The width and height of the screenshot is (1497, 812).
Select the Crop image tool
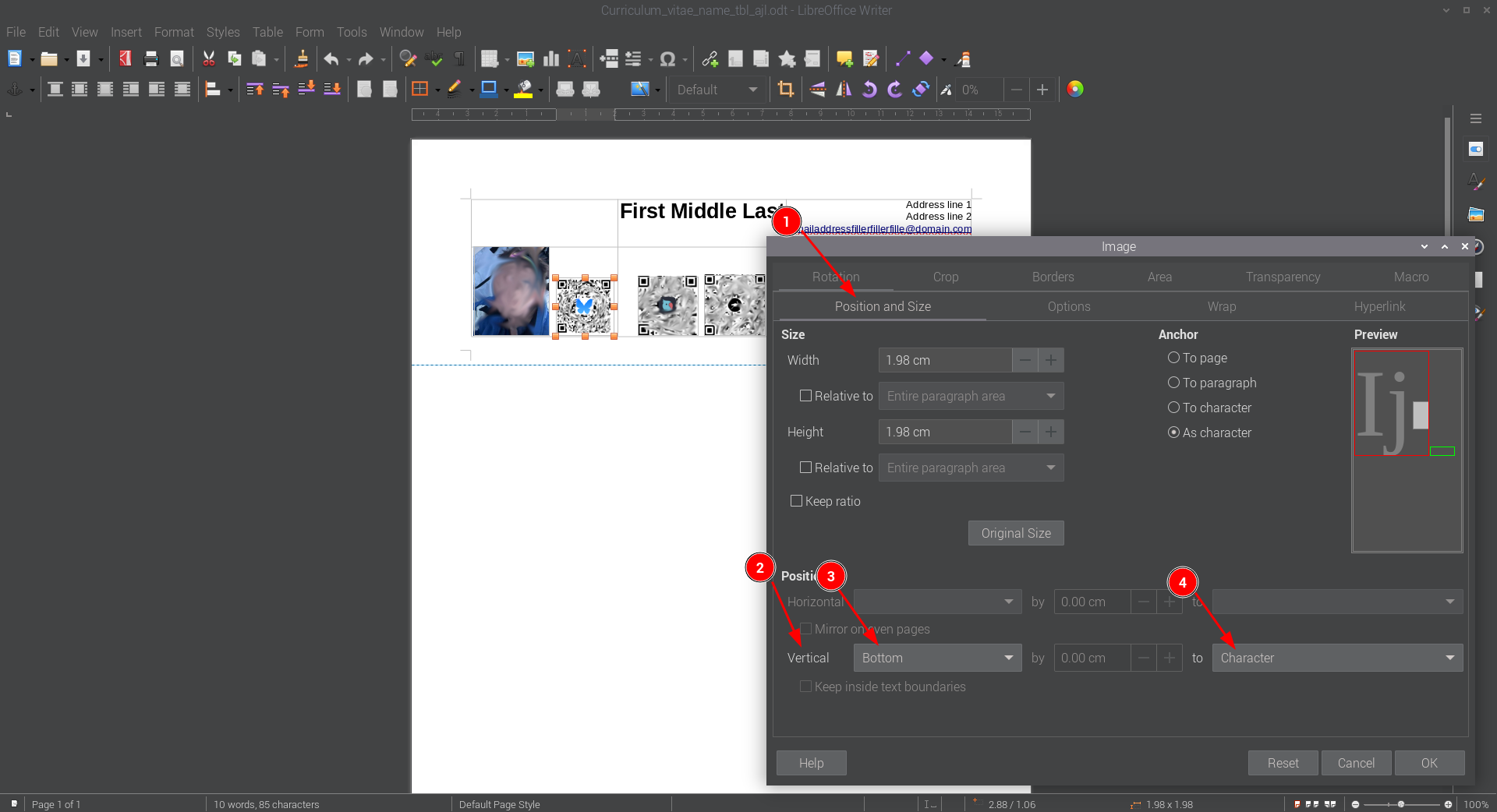(785, 90)
